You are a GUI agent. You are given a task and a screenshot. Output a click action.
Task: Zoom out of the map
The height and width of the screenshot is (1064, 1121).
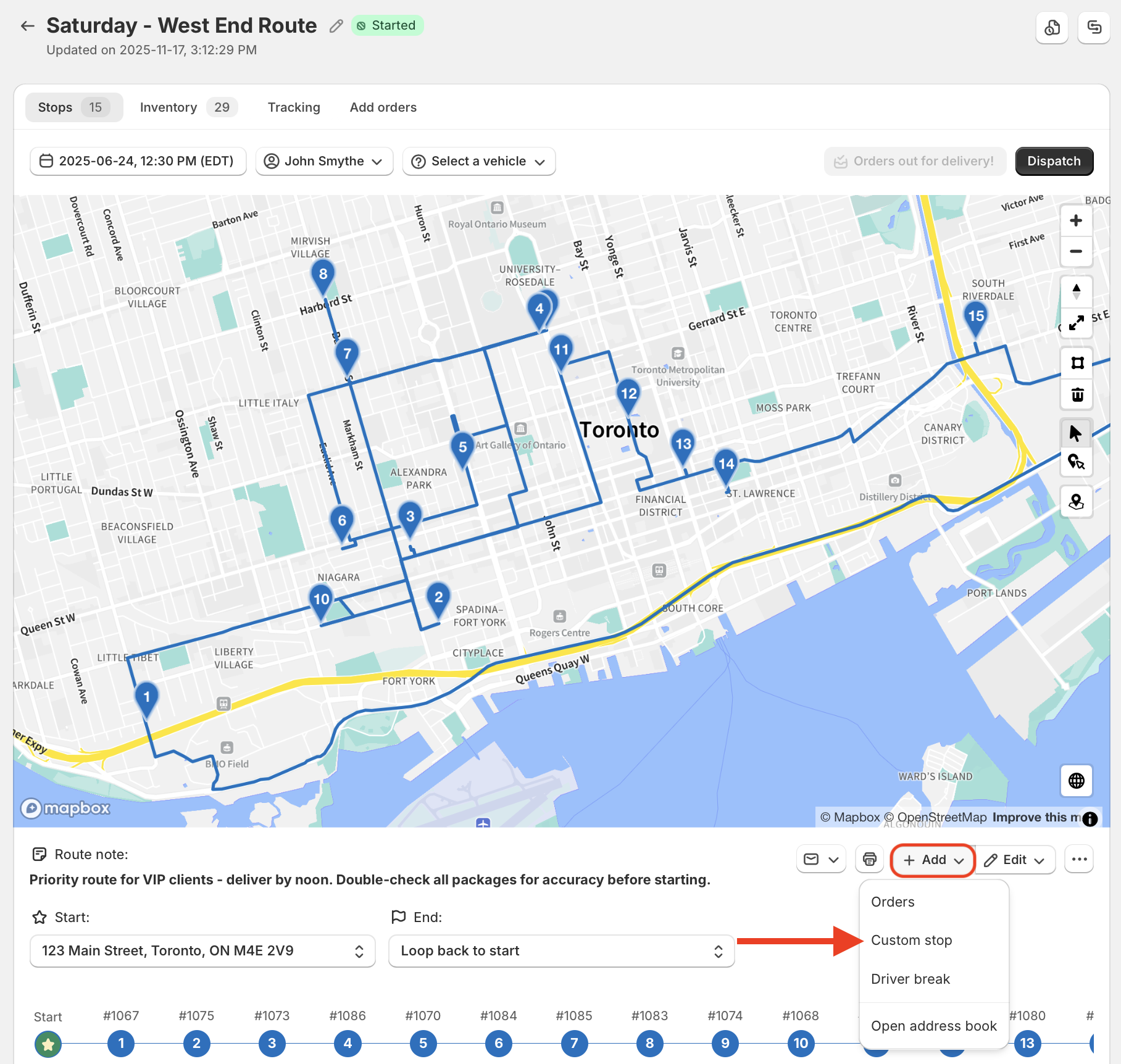[1076, 251]
